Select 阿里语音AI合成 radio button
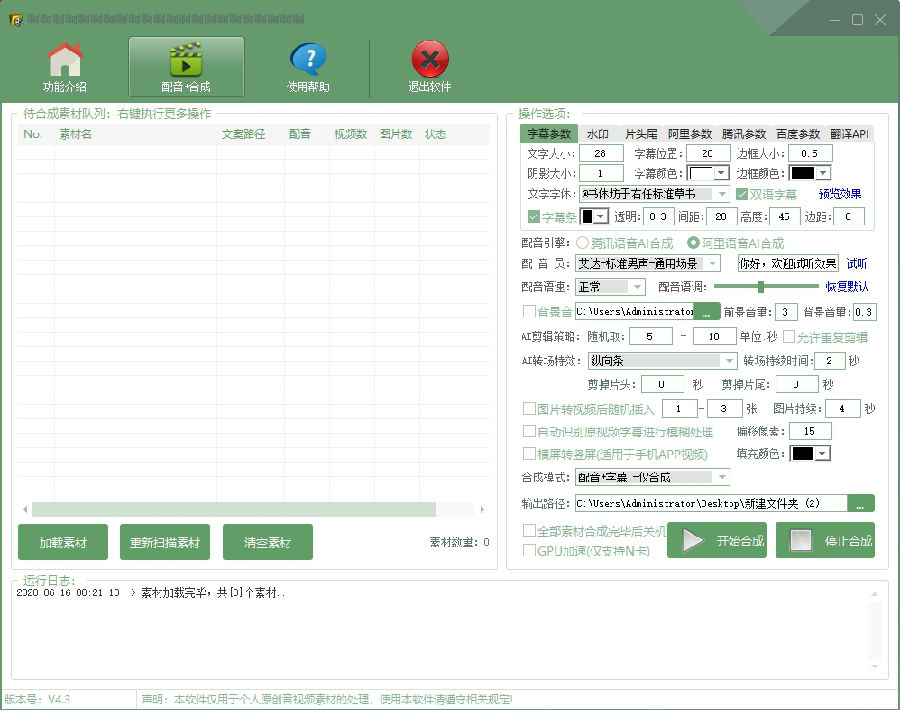The image size is (900, 710). 693,243
